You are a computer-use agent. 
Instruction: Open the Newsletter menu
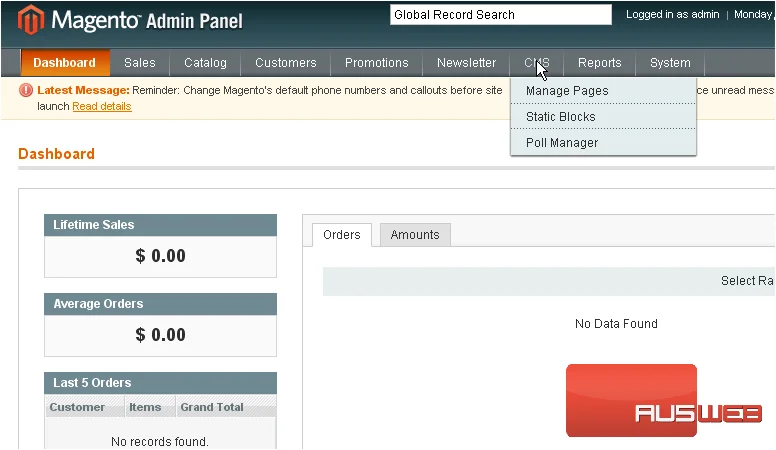(x=466, y=63)
